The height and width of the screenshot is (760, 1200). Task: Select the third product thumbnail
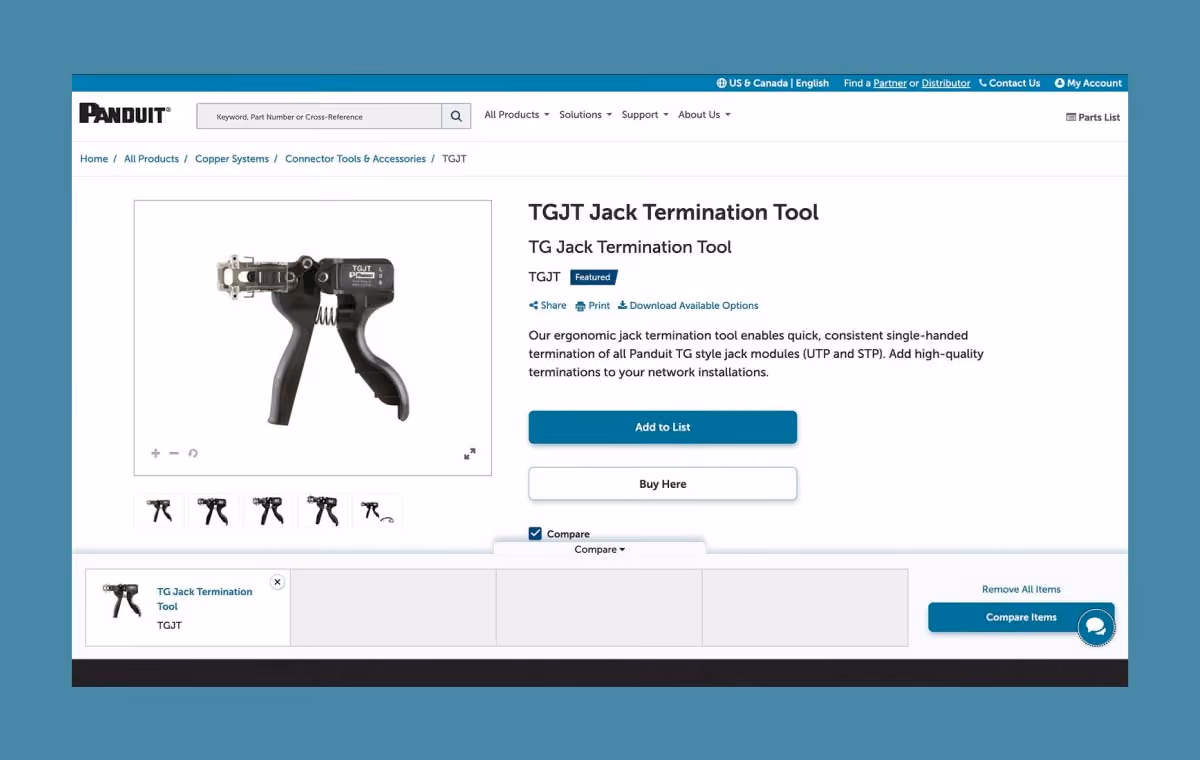[268, 510]
